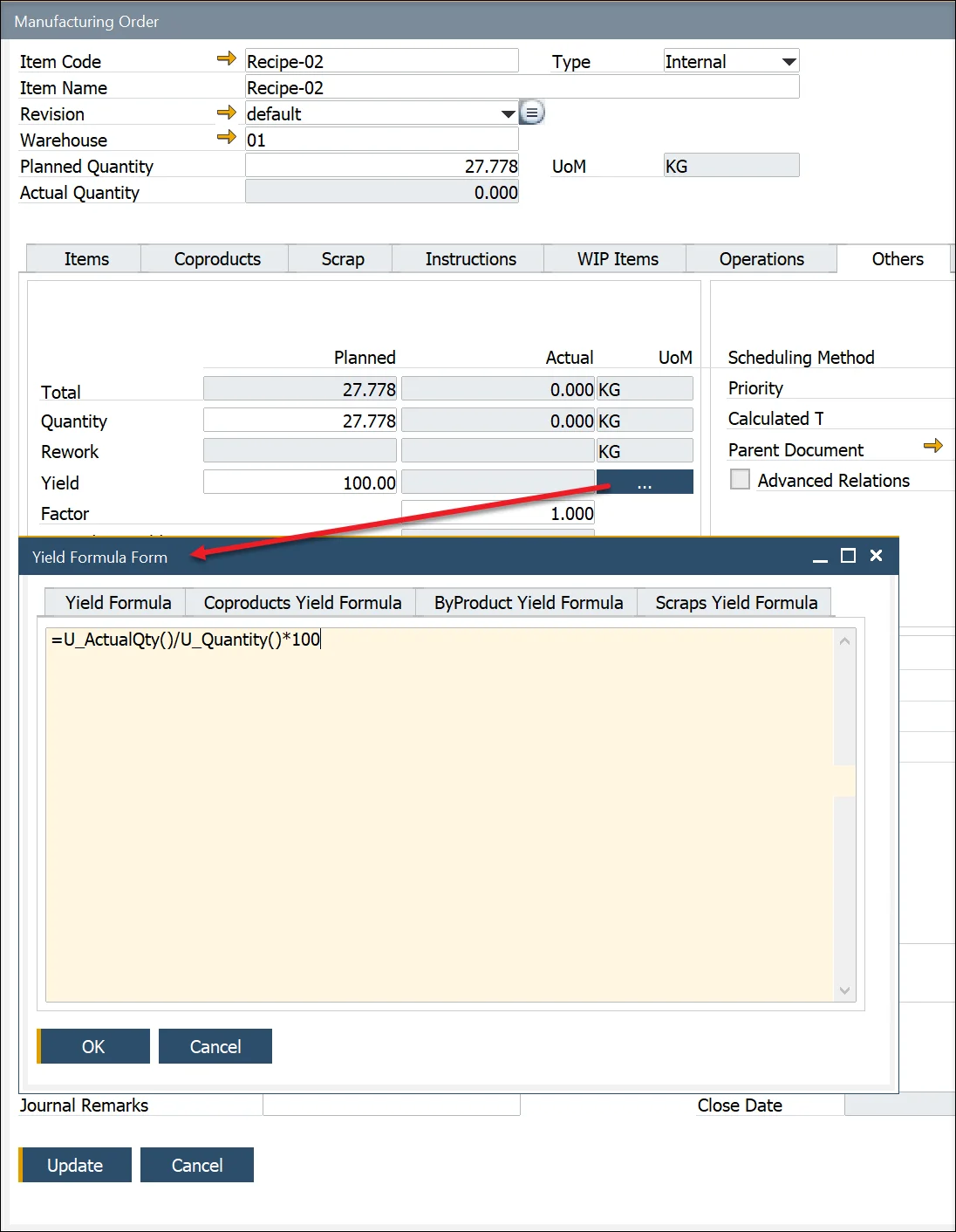
Task: Switch to the Operations tab
Action: [761, 259]
